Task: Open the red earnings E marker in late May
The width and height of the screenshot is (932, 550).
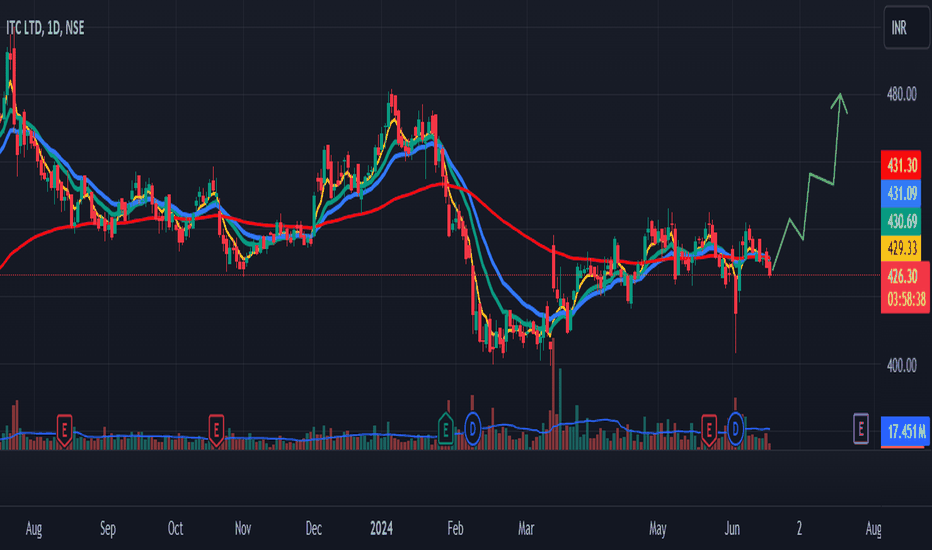Action: click(x=709, y=429)
